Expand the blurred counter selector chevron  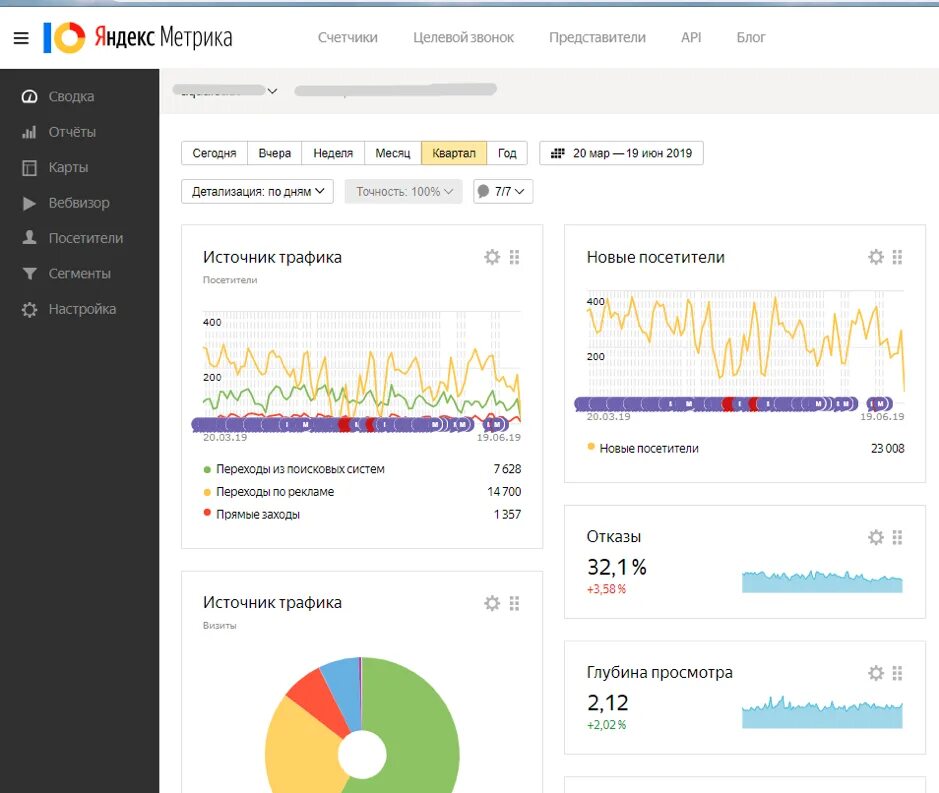(272, 91)
